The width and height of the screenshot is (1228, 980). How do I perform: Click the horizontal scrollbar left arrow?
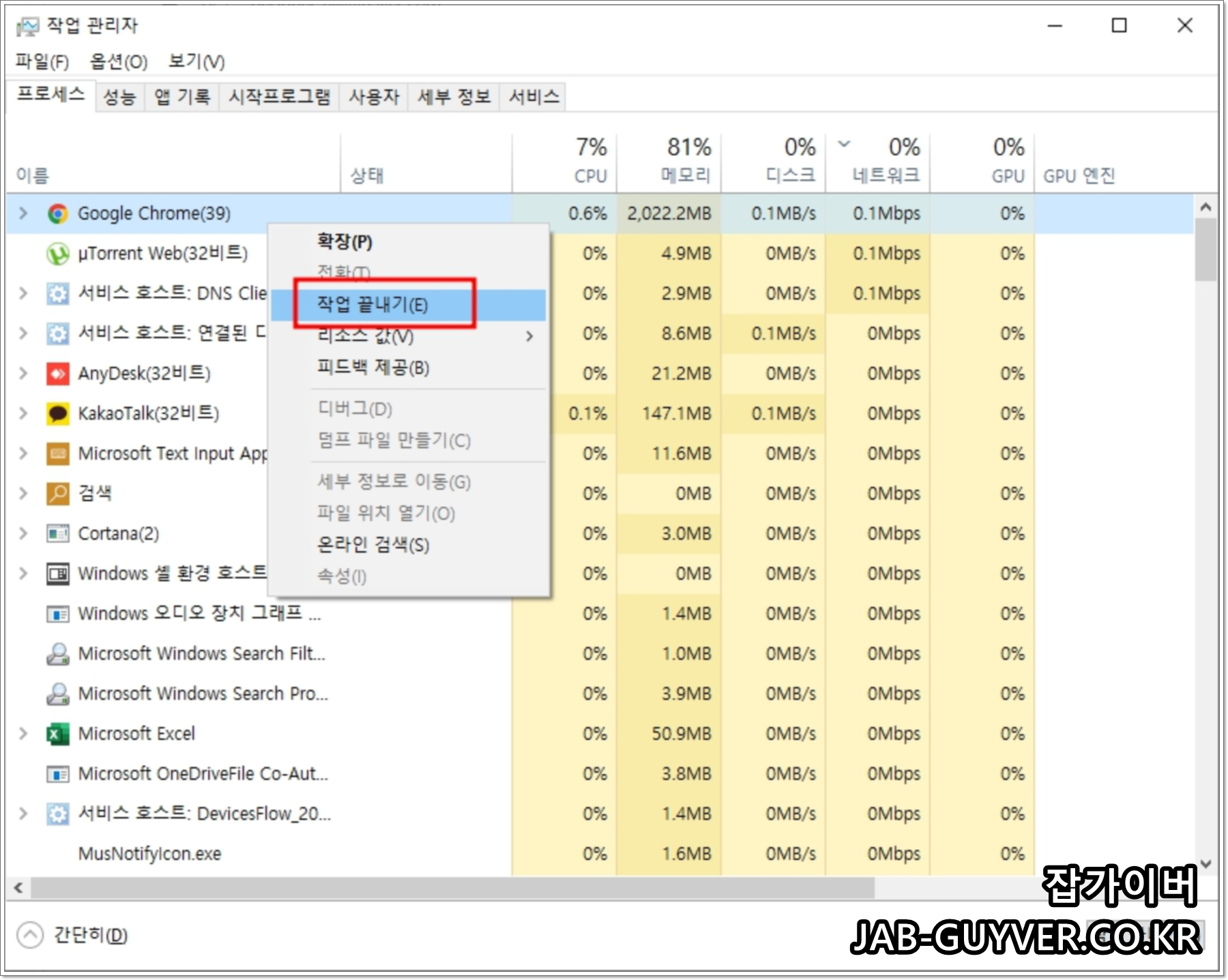click(19, 888)
